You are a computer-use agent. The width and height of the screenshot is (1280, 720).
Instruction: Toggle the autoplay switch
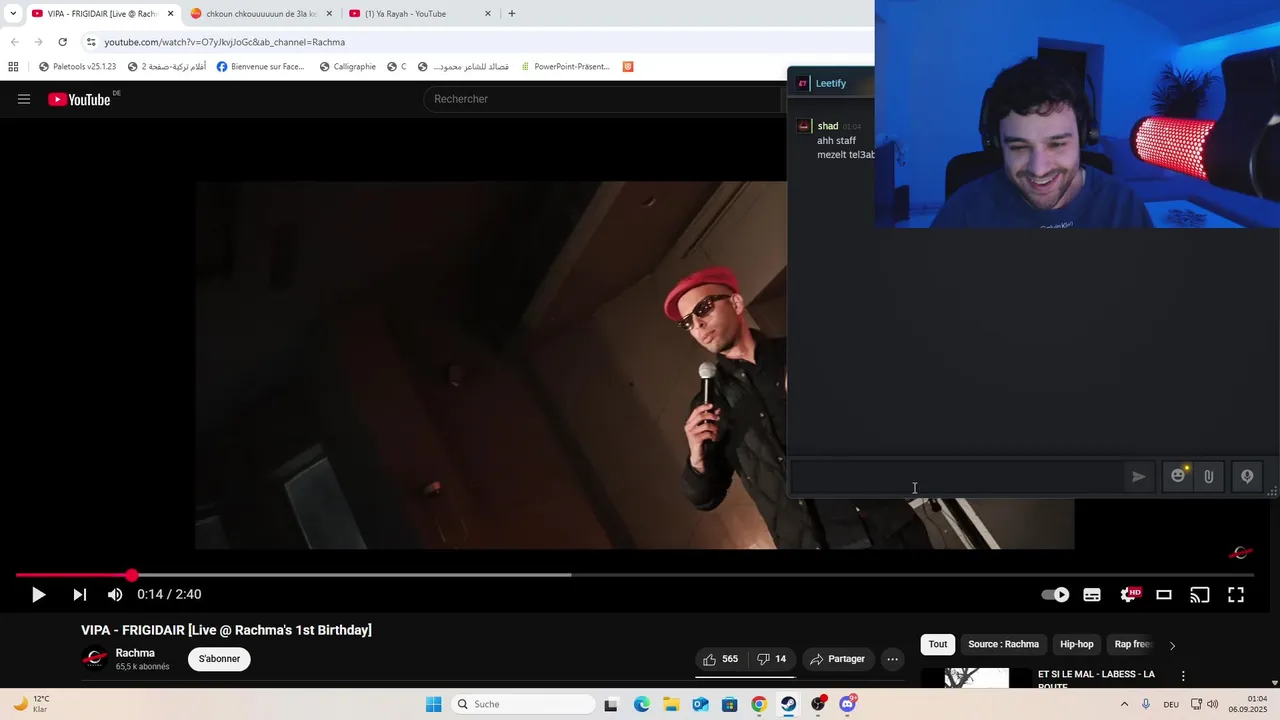coord(1055,594)
